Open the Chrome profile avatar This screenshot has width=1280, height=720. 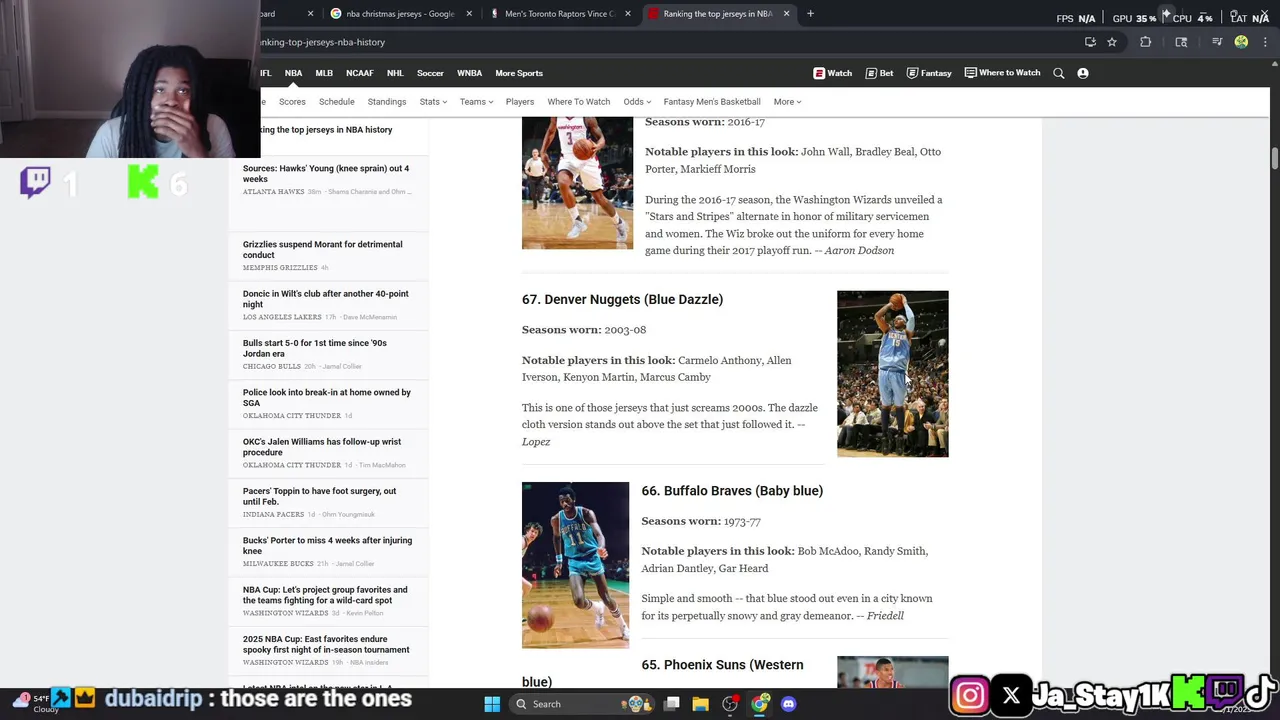[x=1241, y=42]
